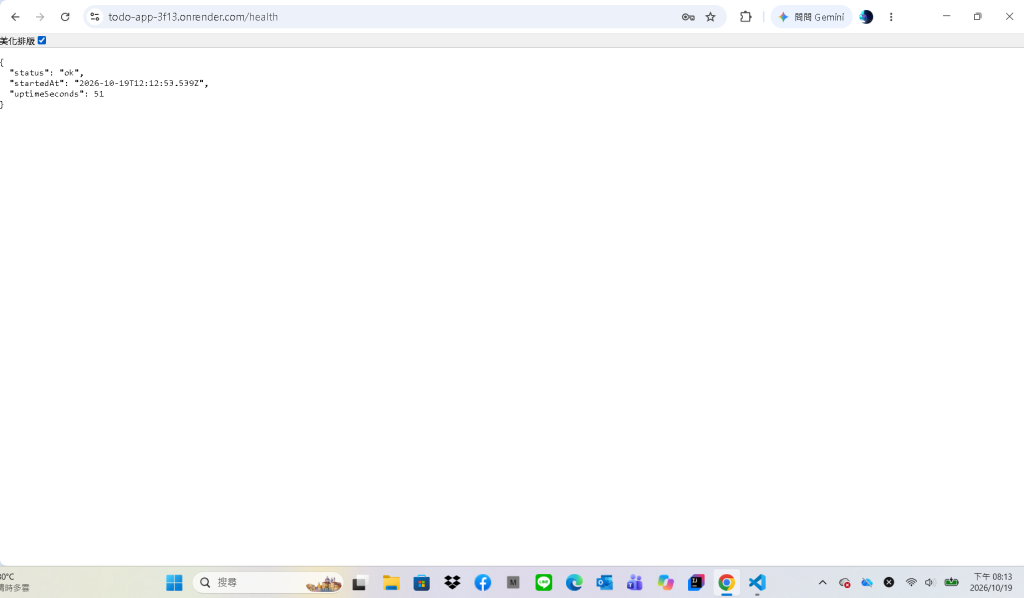Open the password manager key icon

[x=688, y=17]
